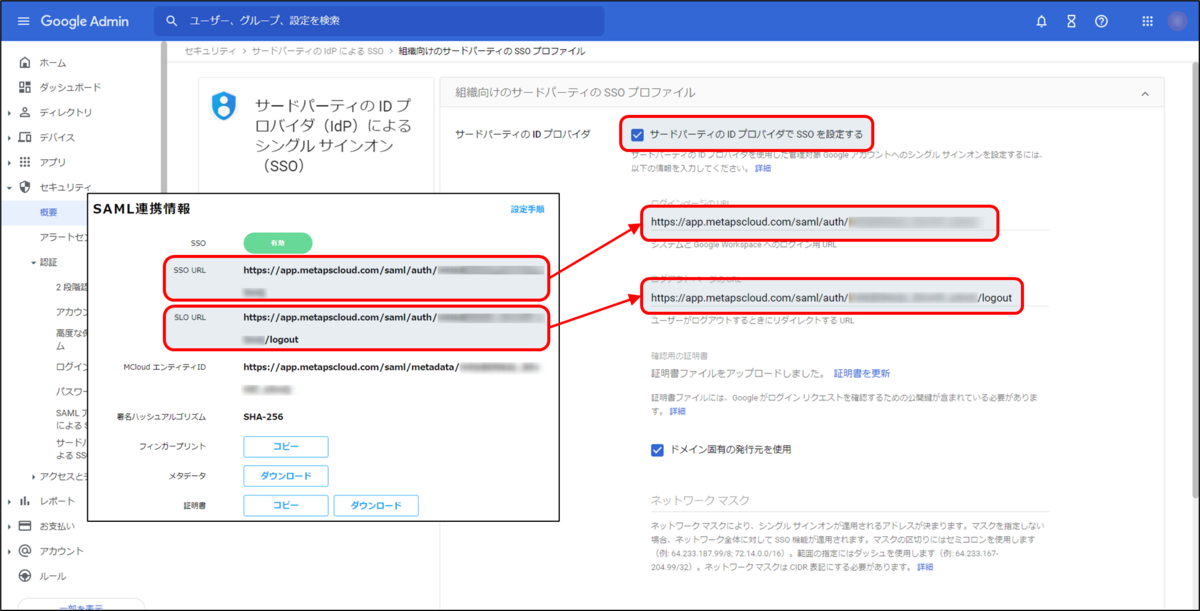
Task: Click コピー button in the 証明書 row
Action: 286,505
